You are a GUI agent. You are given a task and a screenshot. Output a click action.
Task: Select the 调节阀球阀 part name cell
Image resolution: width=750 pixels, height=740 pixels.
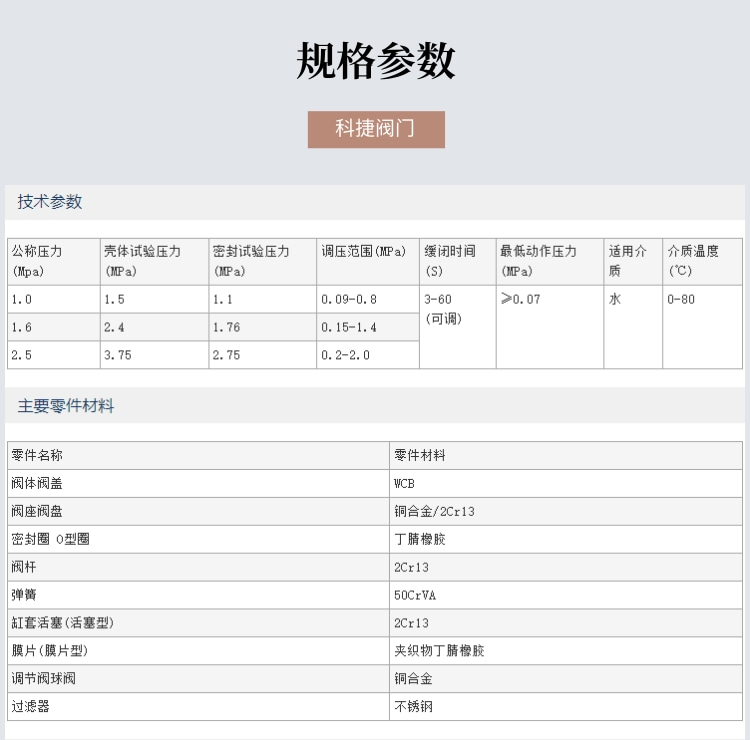pos(198,679)
